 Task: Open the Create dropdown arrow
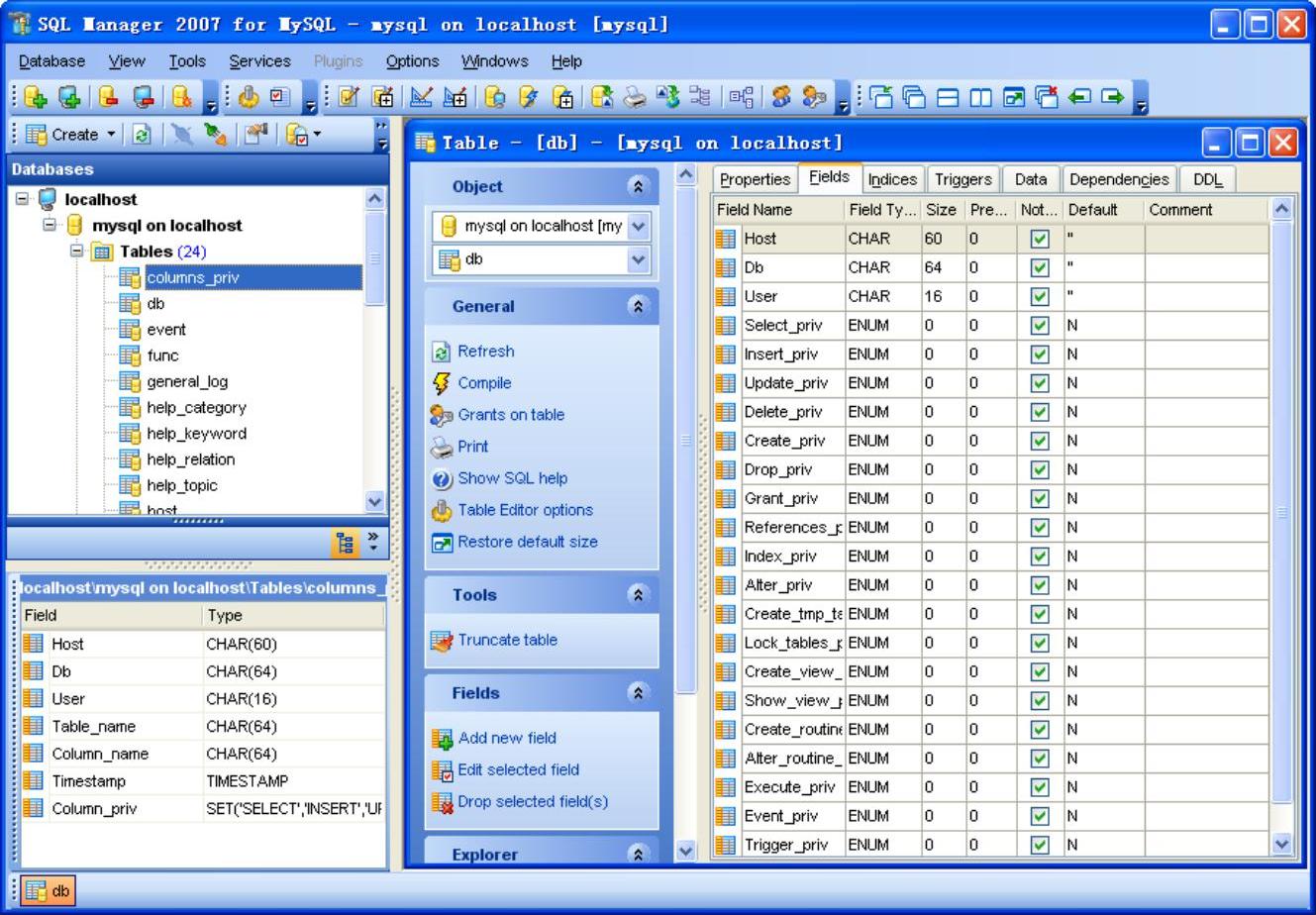click(111, 135)
